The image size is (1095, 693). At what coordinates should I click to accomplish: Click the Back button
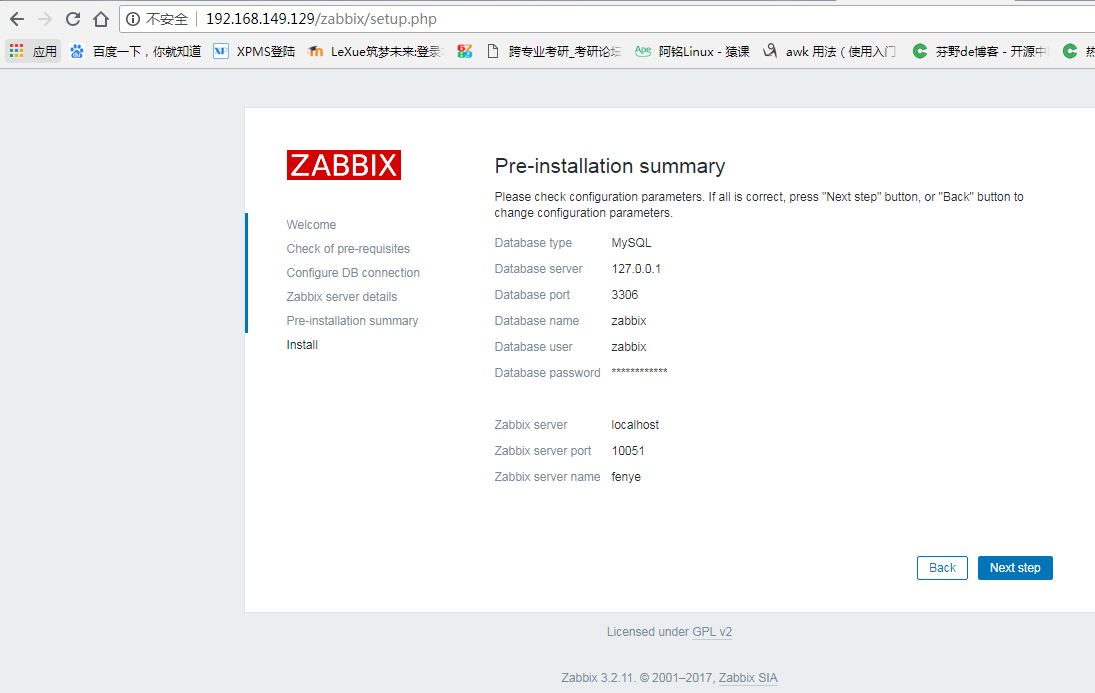click(x=942, y=568)
